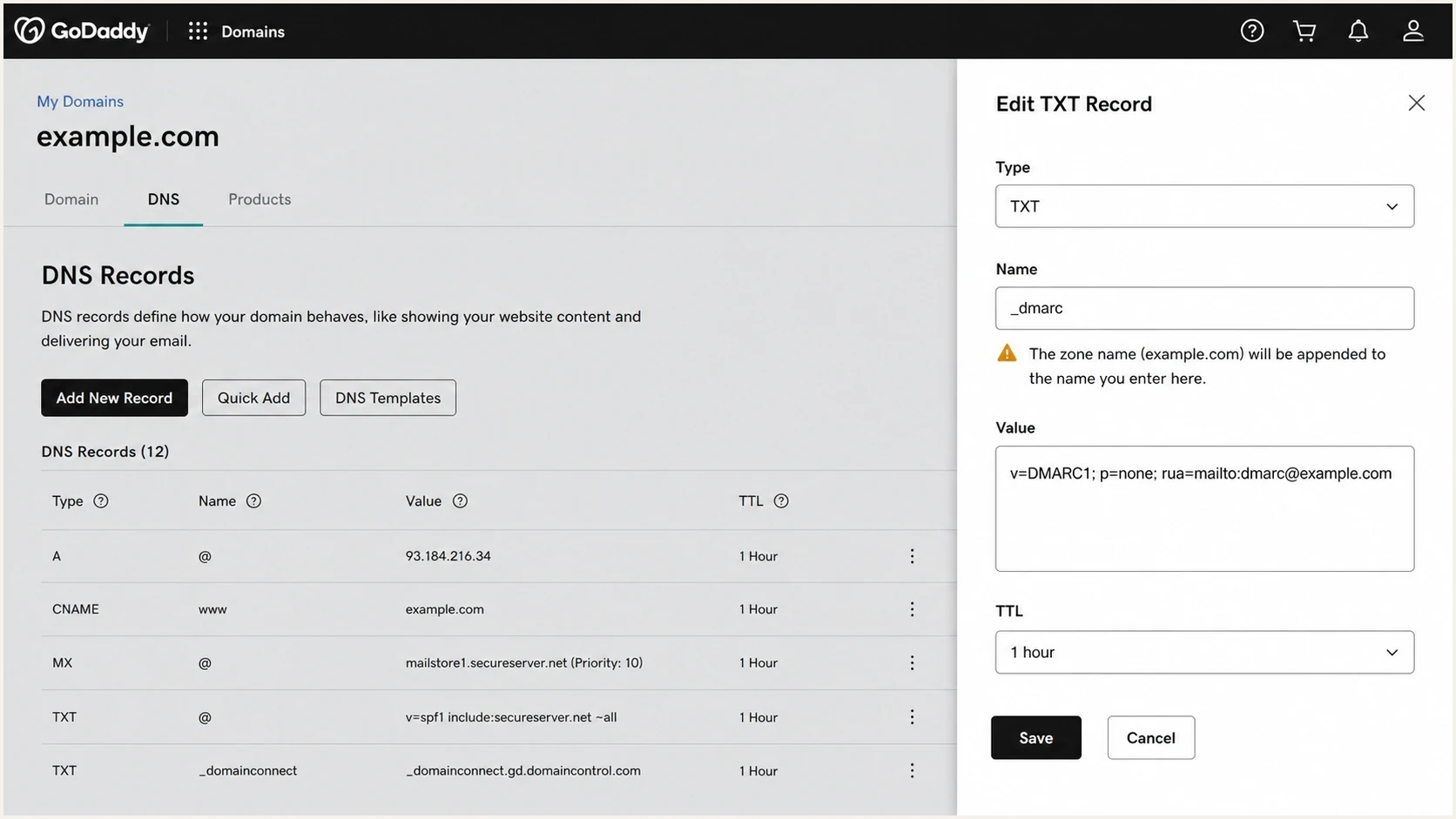Click Domains in the top header
Screen dimensions: 1456x819
point(253,32)
